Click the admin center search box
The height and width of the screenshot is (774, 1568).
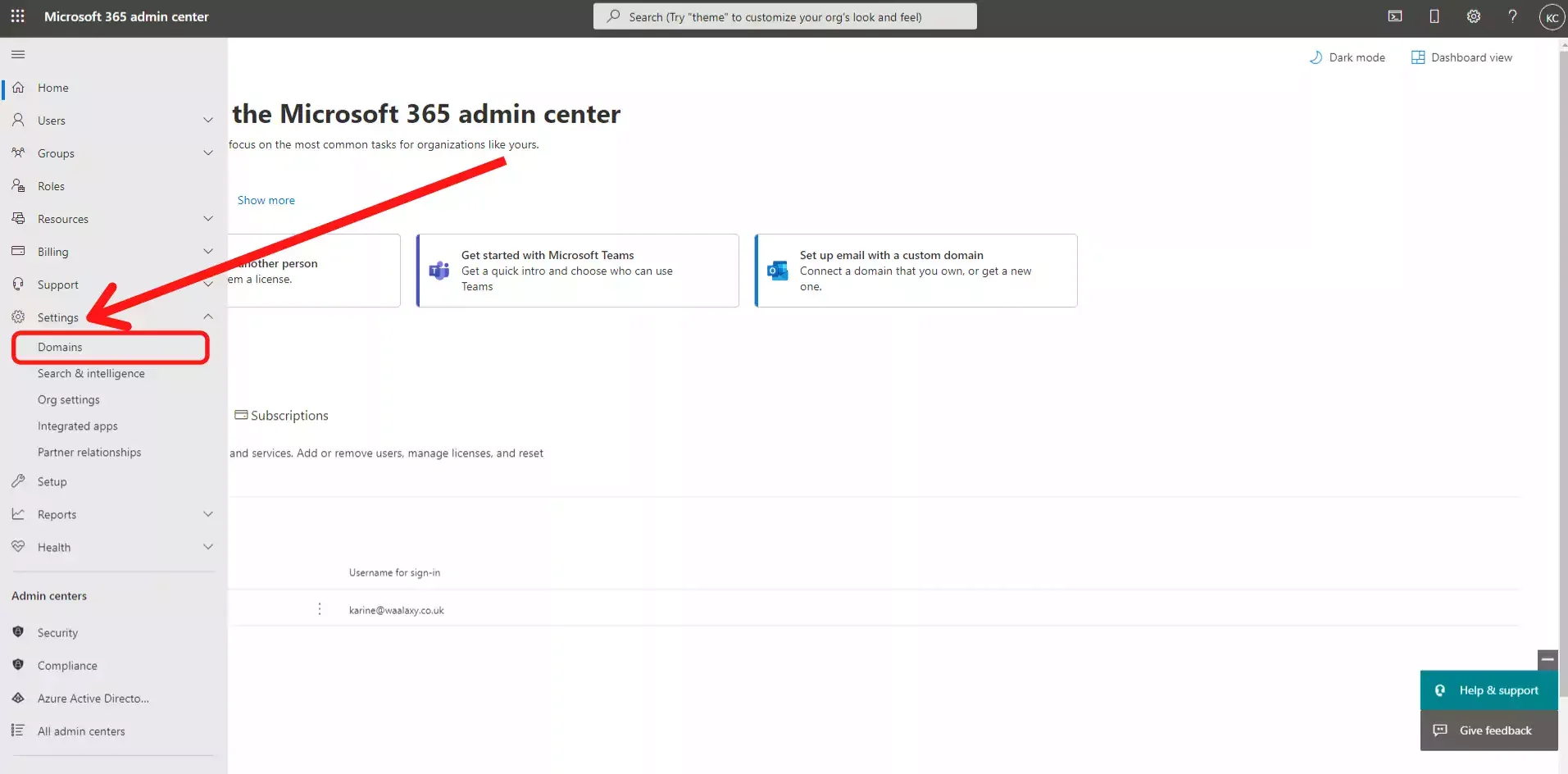[785, 16]
